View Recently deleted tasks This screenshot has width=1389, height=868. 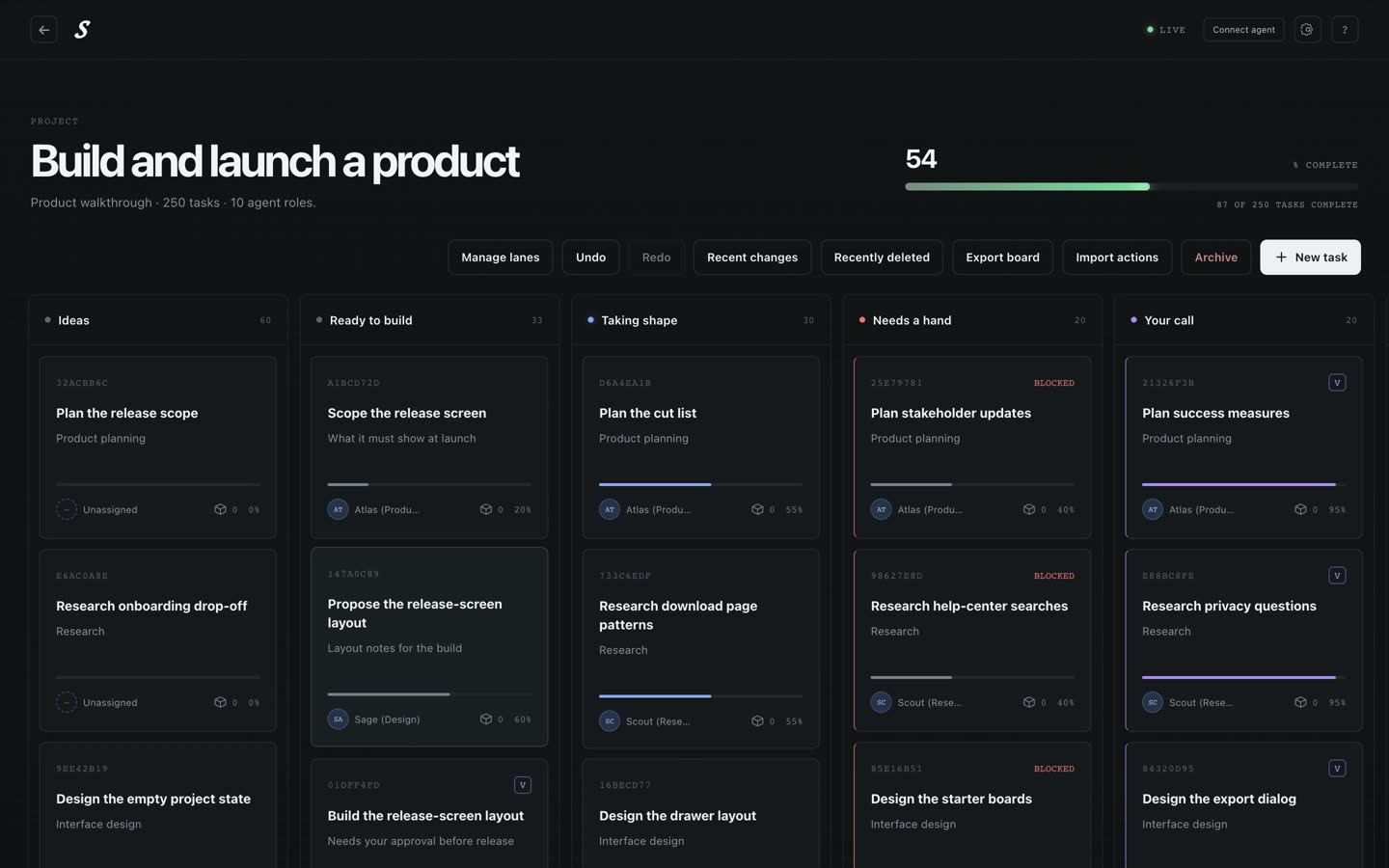(882, 258)
